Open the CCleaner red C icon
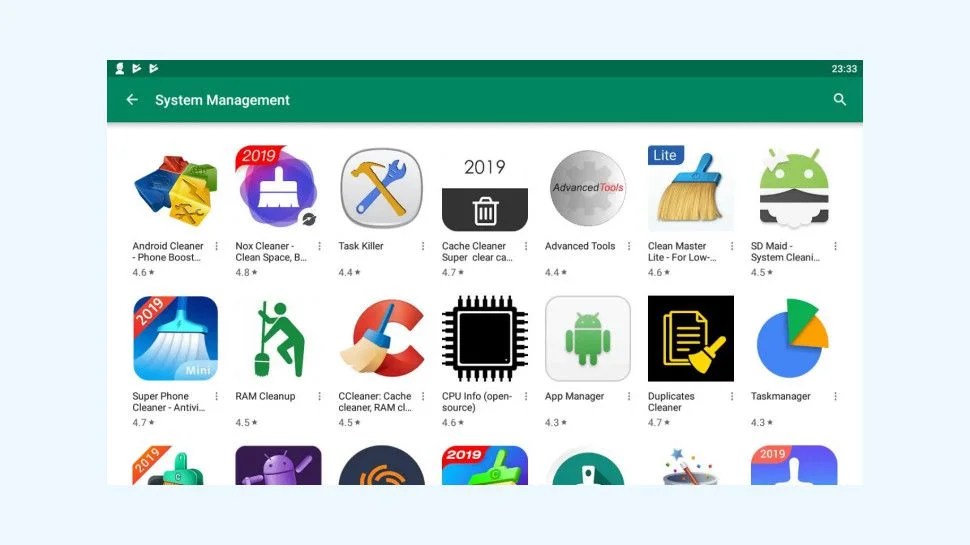The image size is (970, 545). pos(382,338)
